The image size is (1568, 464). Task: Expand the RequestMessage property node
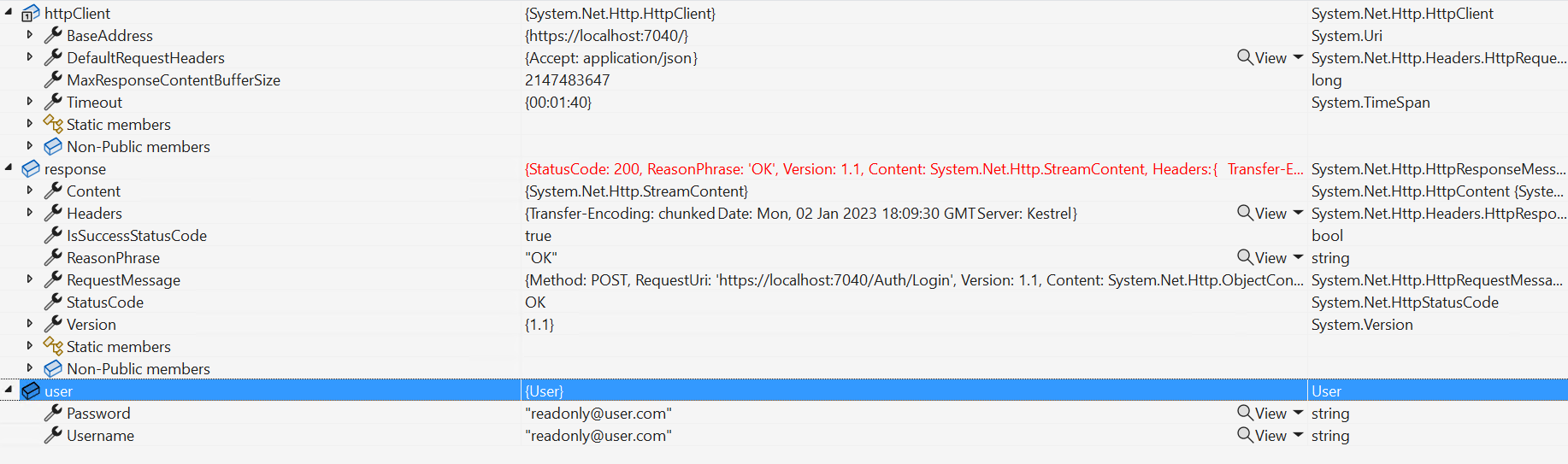pos(30,279)
